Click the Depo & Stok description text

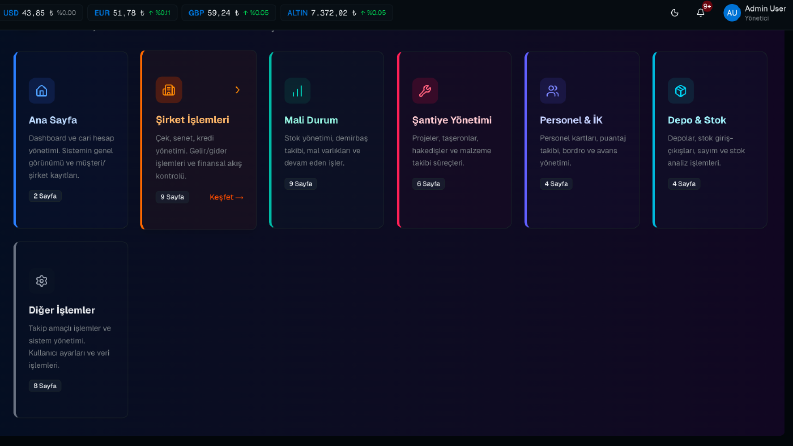[707, 150]
